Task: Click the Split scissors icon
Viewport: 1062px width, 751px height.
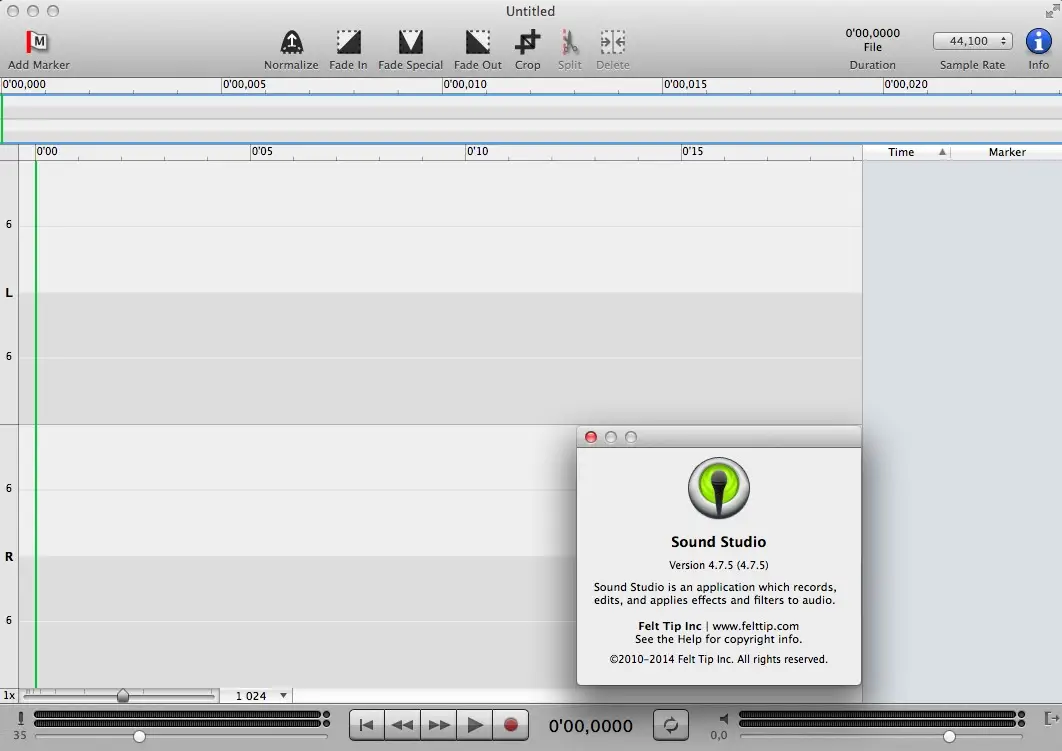Action: coord(570,42)
